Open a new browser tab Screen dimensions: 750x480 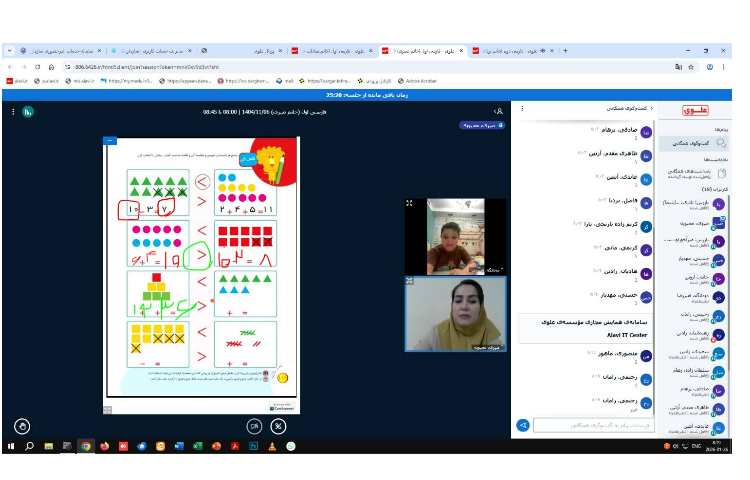566,50
